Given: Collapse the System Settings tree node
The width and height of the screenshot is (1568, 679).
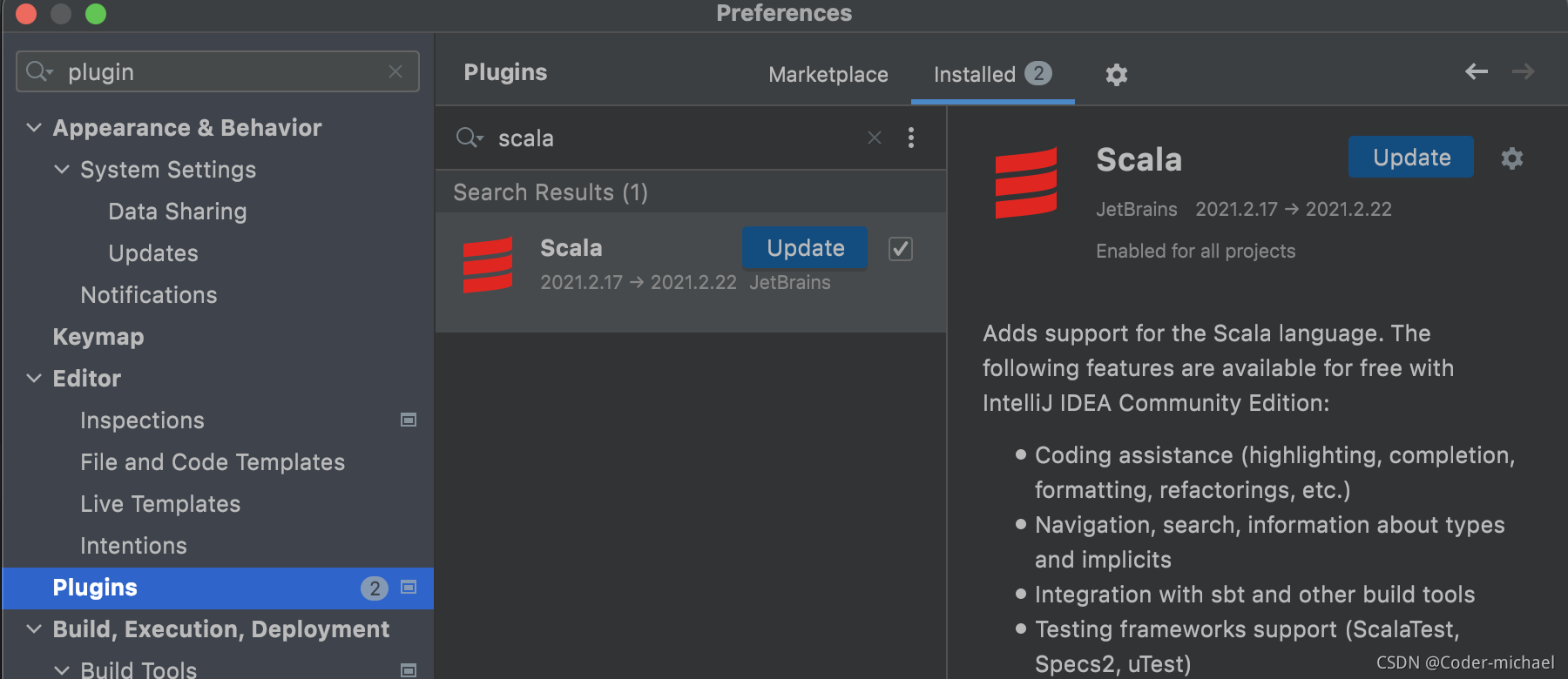Looking at the screenshot, I should click(62, 170).
